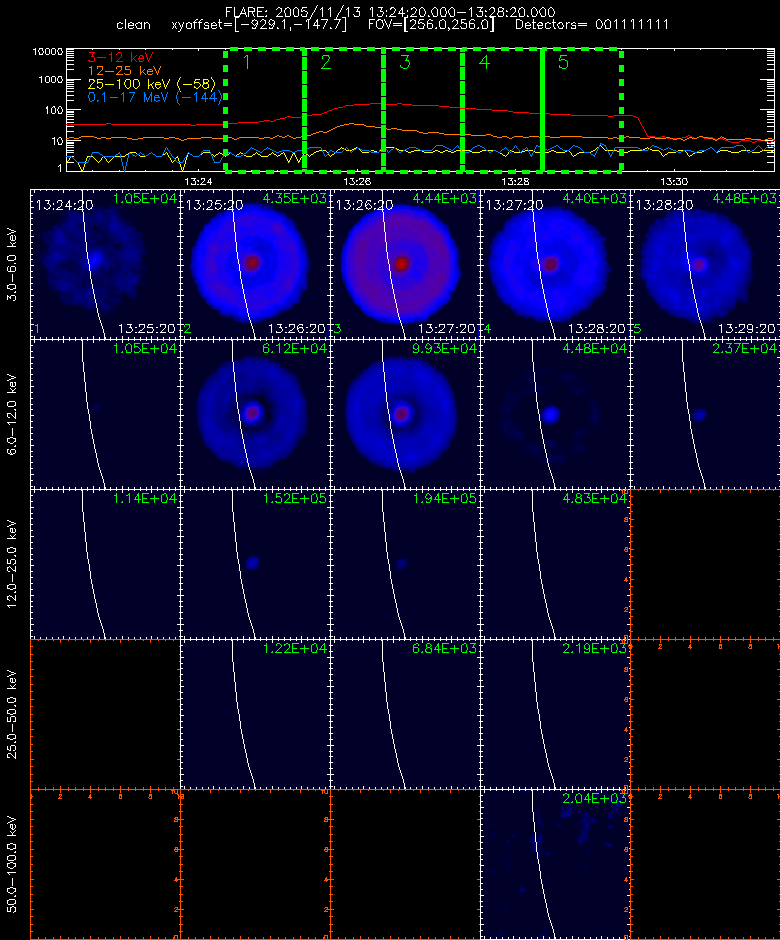View the 12.0-25.0 keV image labeled 1.14E+04
Screen dimensions: 780x940
pyautogui.click(x=105, y=564)
